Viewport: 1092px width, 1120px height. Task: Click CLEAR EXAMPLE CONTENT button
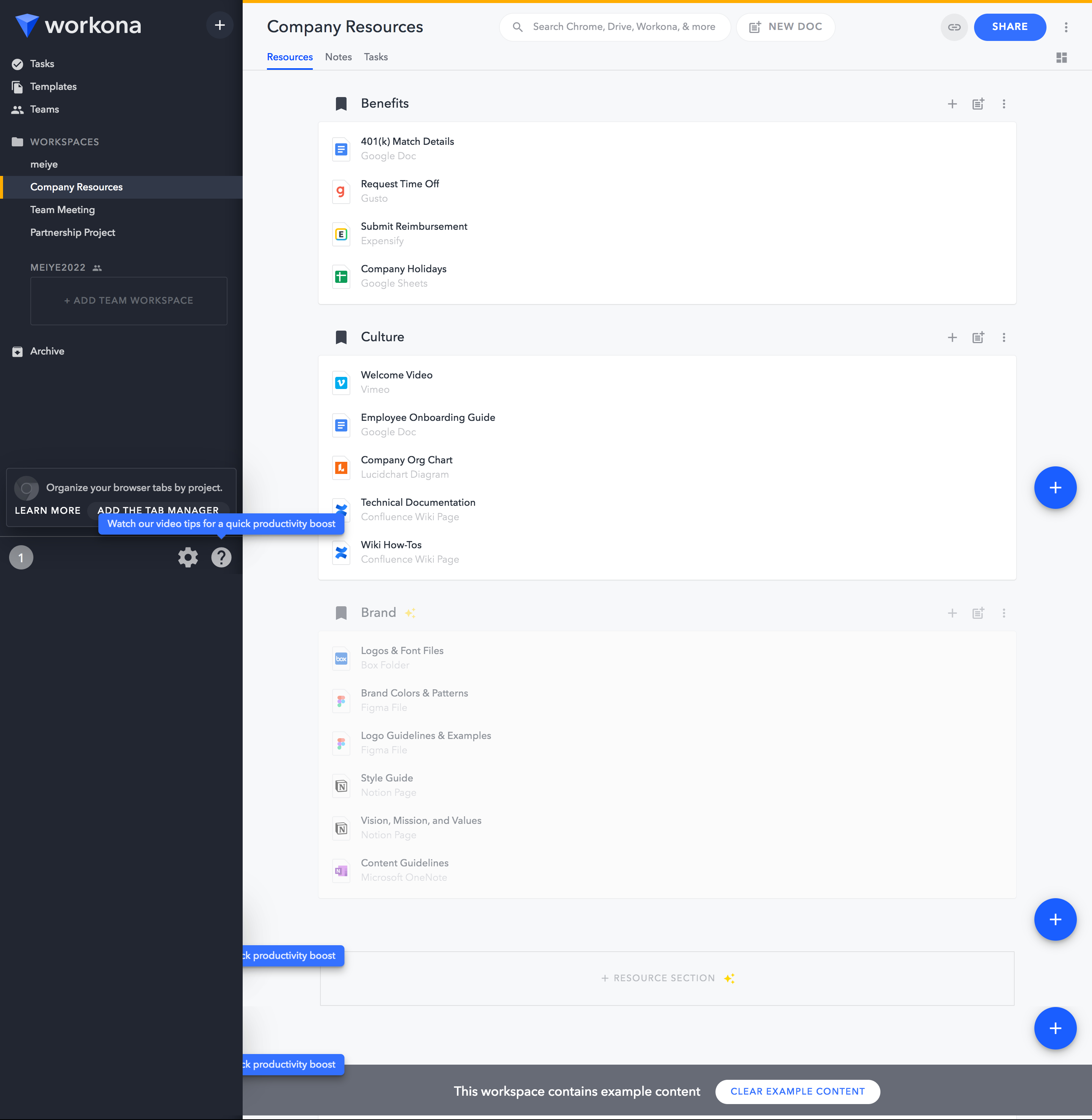(x=797, y=1091)
